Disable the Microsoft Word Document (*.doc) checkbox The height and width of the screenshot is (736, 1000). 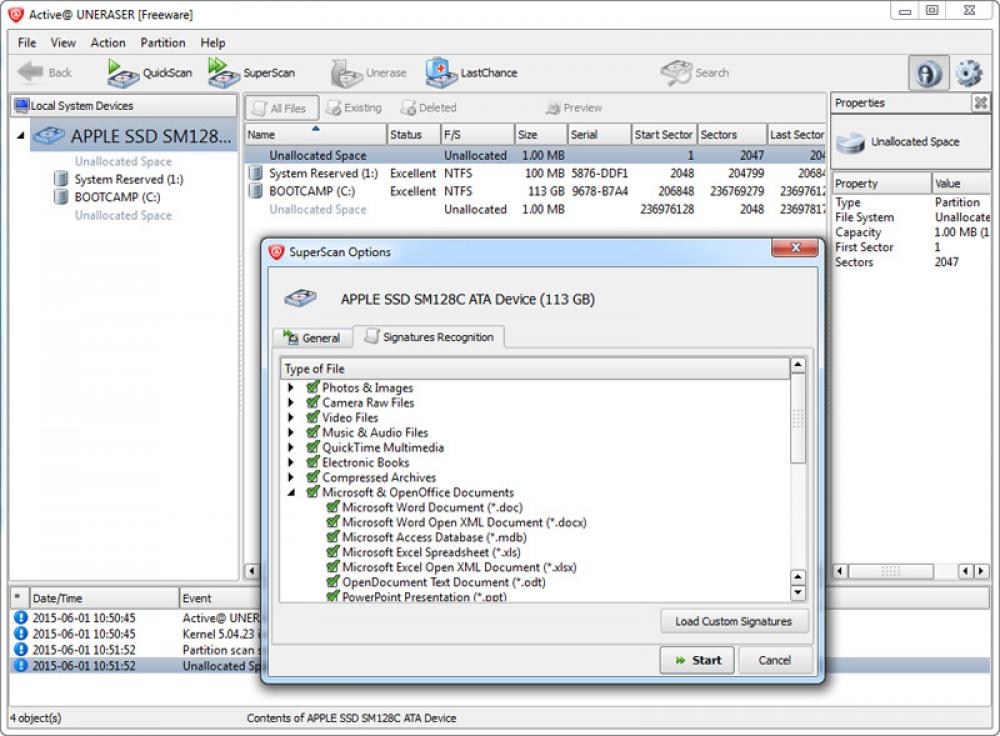(x=333, y=507)
